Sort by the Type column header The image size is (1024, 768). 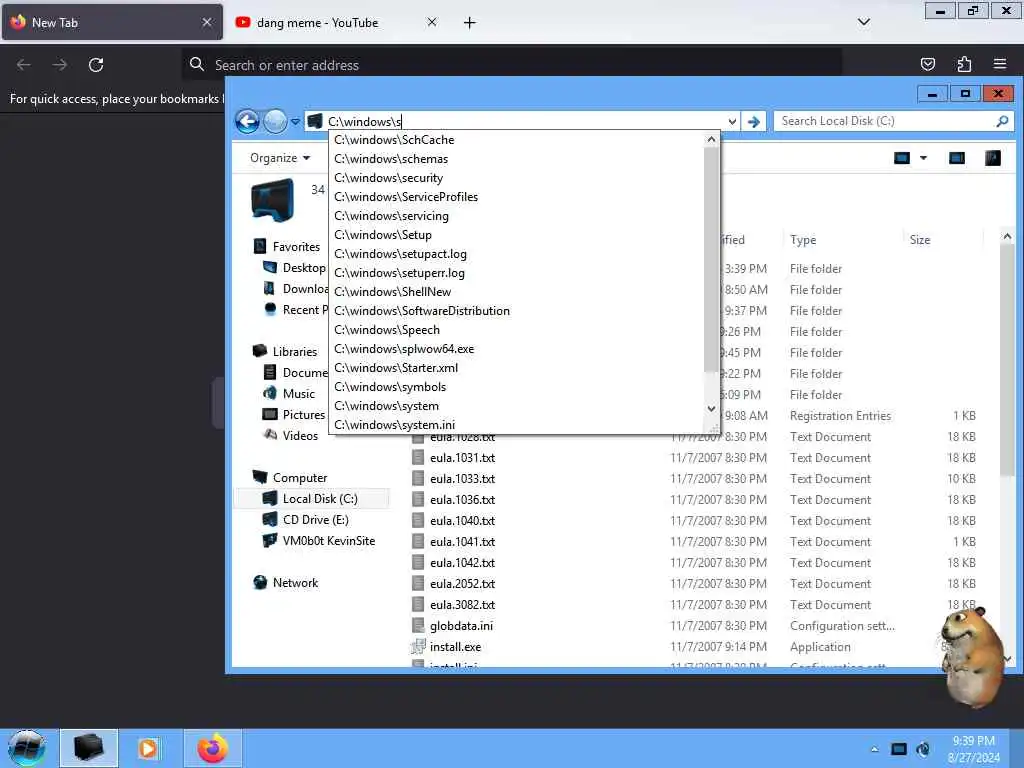click(x=803, y=240)
